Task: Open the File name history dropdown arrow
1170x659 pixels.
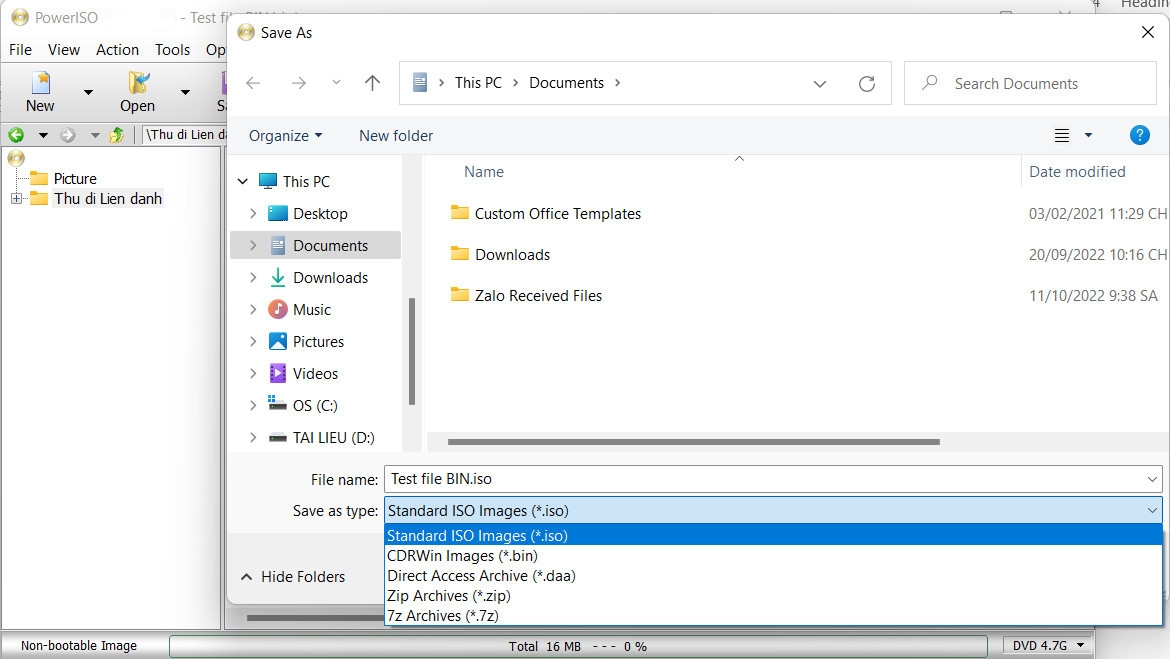Action: 1152,479
